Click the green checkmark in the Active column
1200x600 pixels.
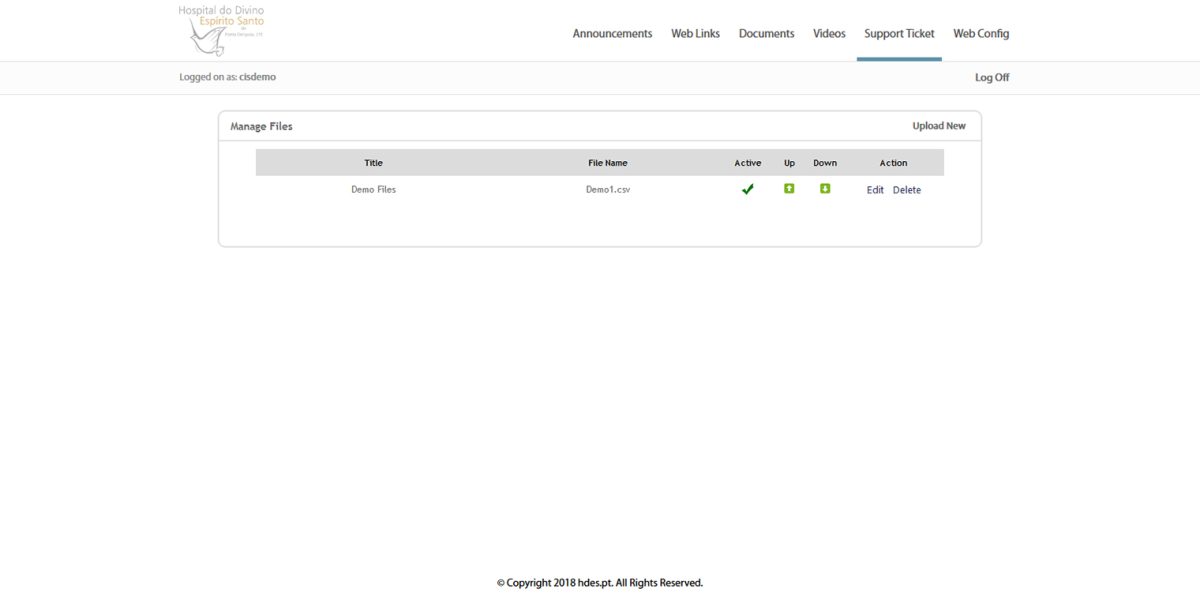[x=747, y=188]
